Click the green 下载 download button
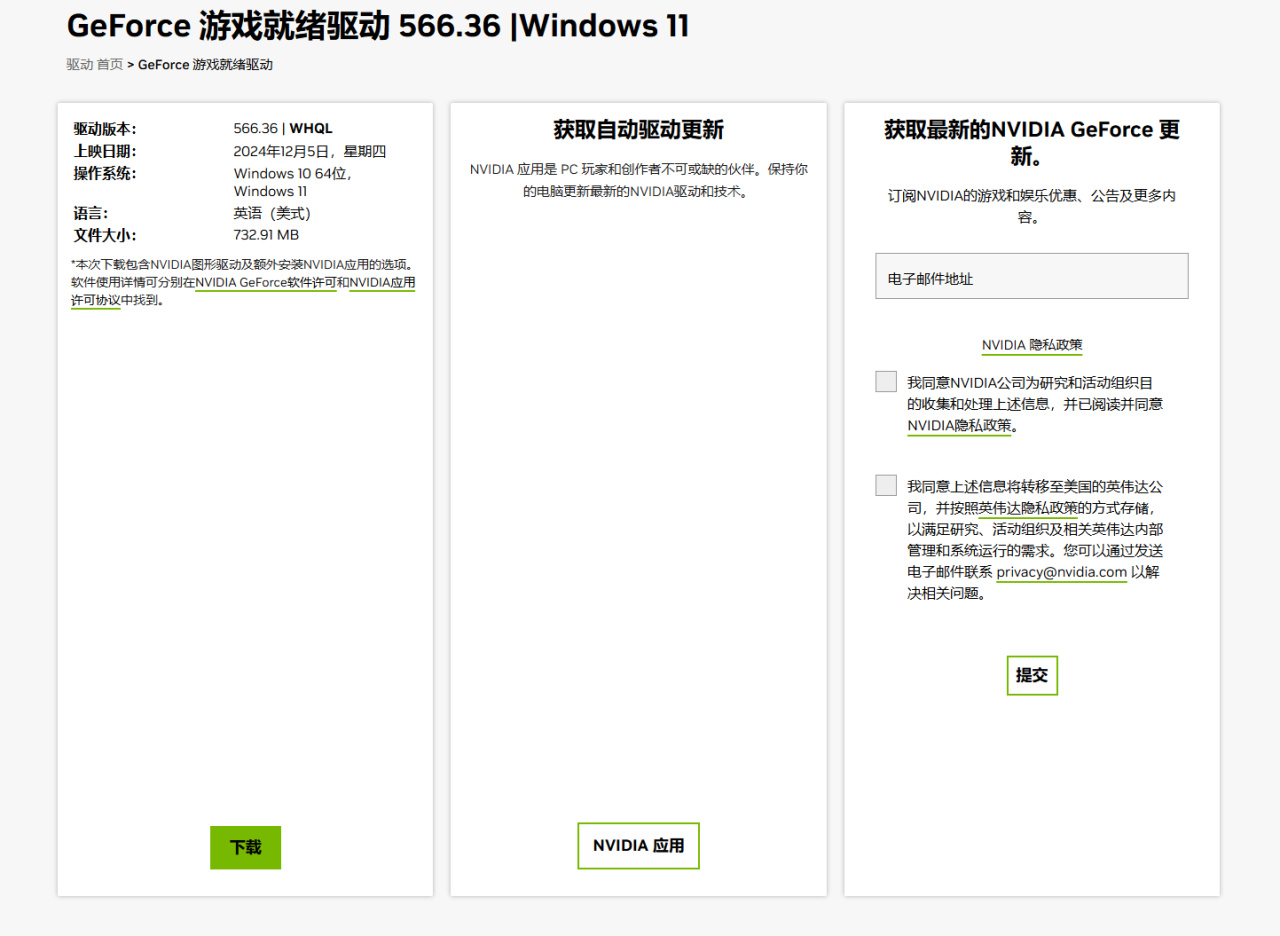 (245, 847)
